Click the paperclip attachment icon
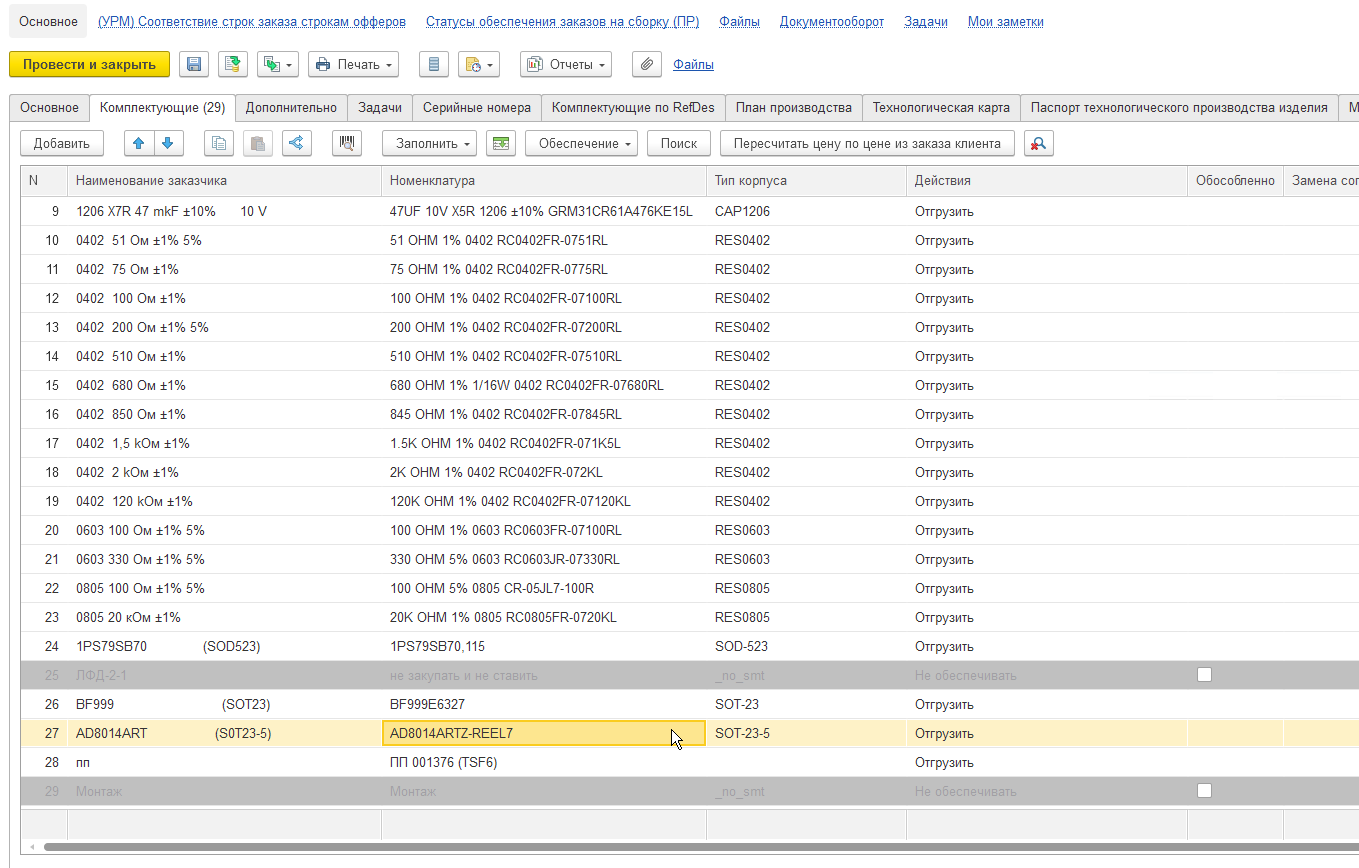 [647, 64]
